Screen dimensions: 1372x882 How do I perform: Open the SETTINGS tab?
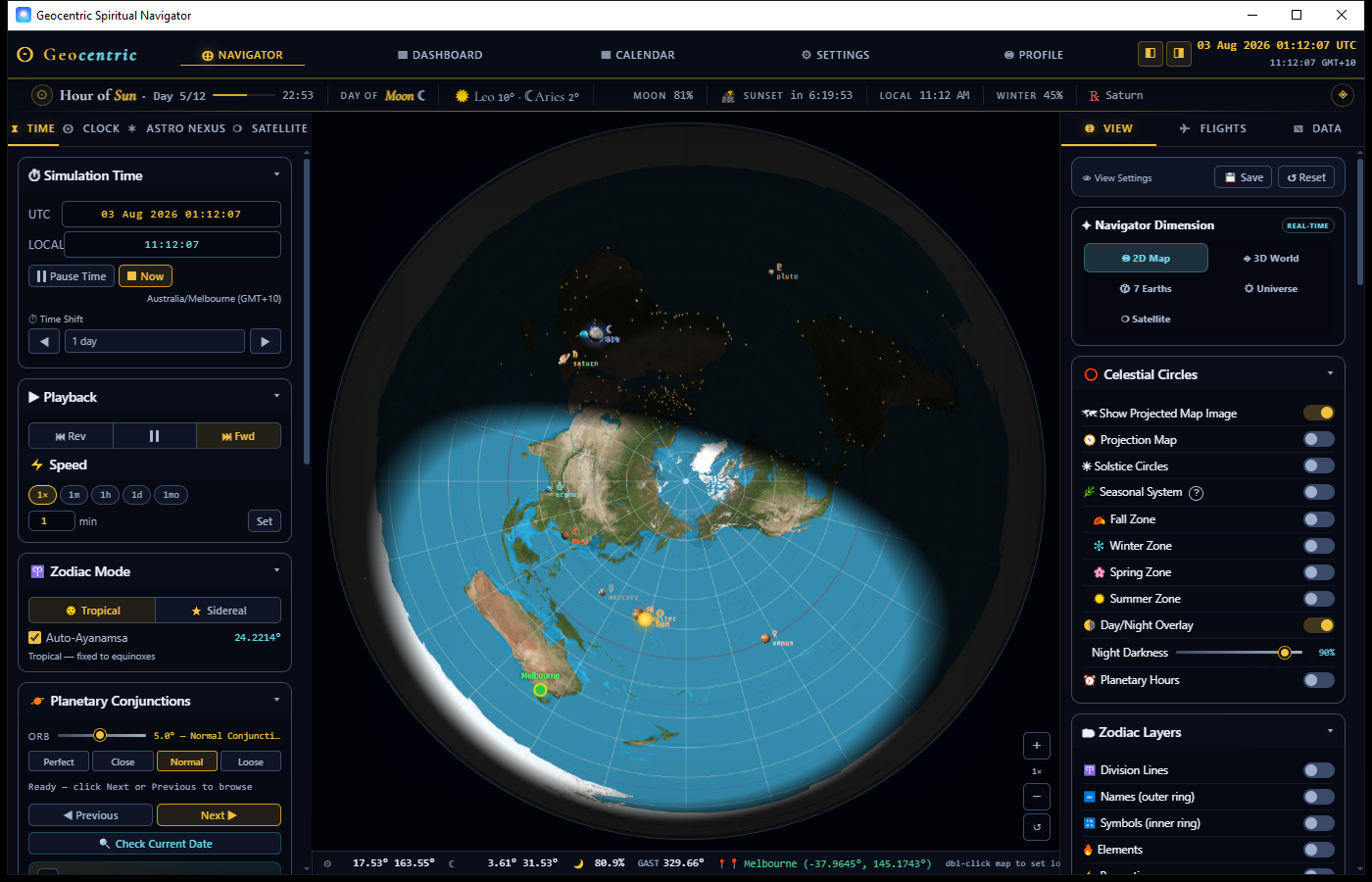pyautogui.click(x=835, y=55)
